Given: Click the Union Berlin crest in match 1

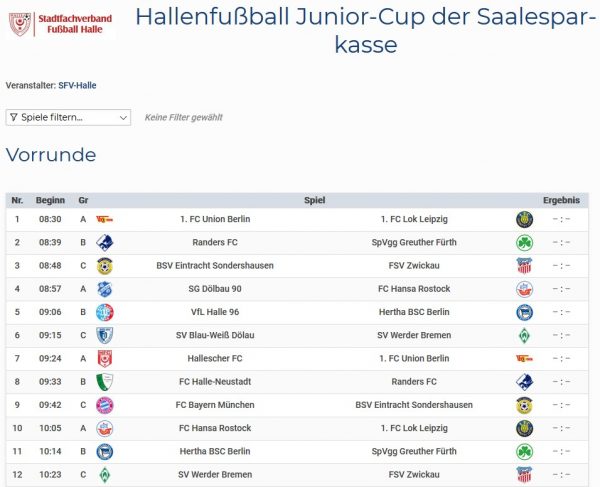Looking at the screenshot, I should point(104,219).
